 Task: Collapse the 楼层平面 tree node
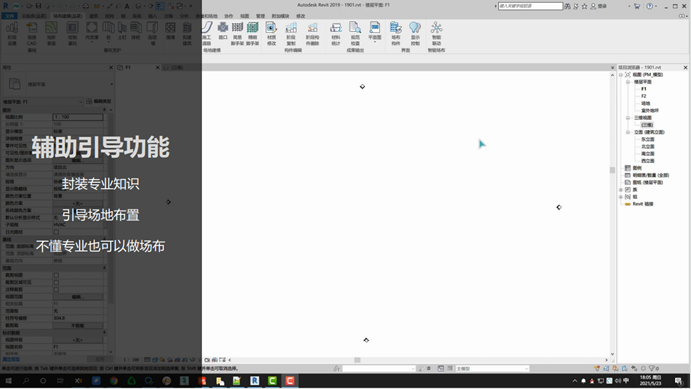[628, 82]
